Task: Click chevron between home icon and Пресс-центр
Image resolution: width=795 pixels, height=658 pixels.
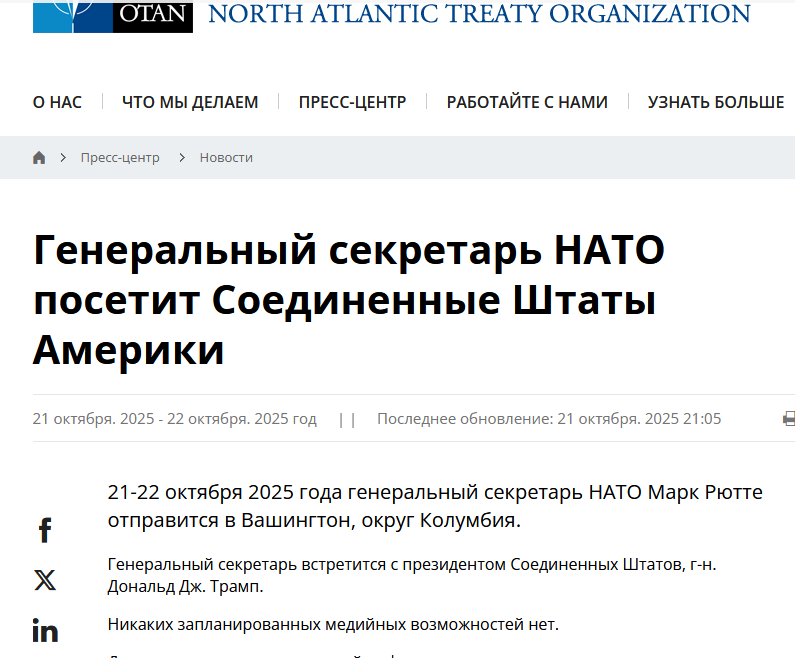Action: pos(62,158)
